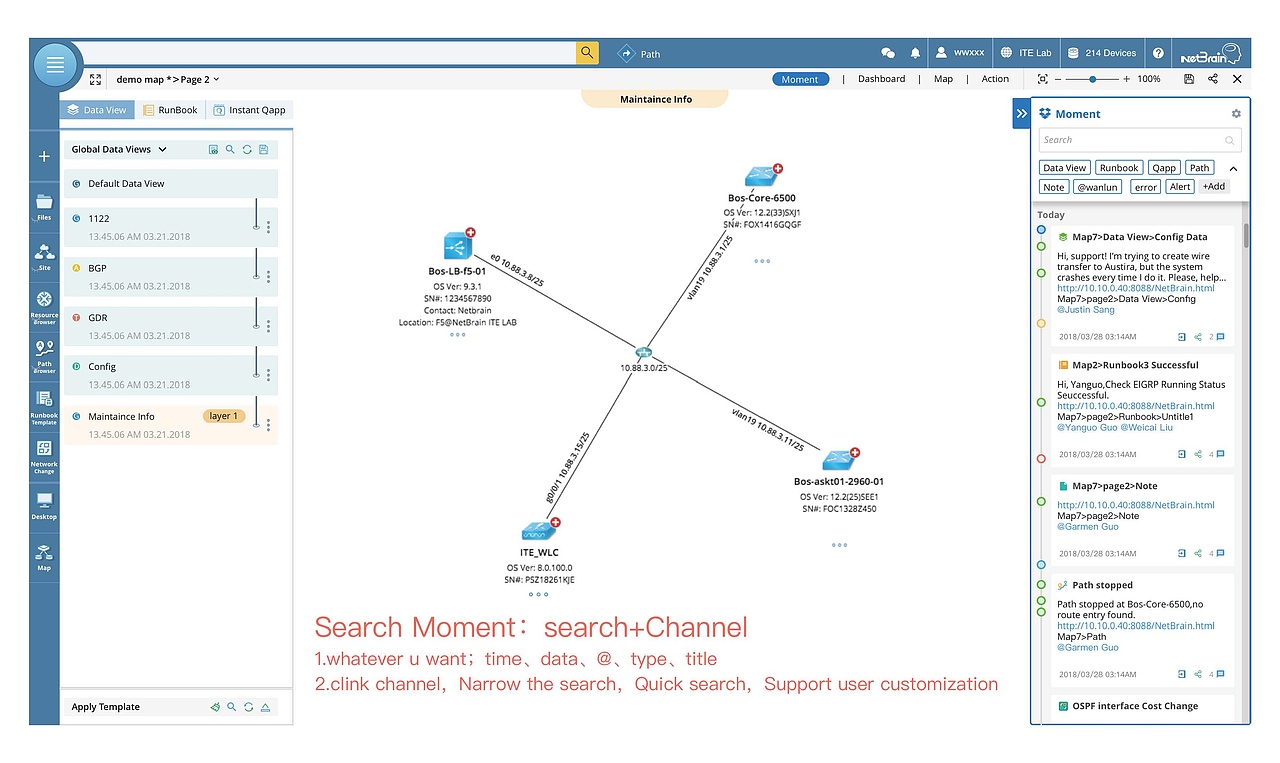The width and height of the screenshot is (1280, 763).
Task: Click the Moment search field
Action: tap(1140, 140)
